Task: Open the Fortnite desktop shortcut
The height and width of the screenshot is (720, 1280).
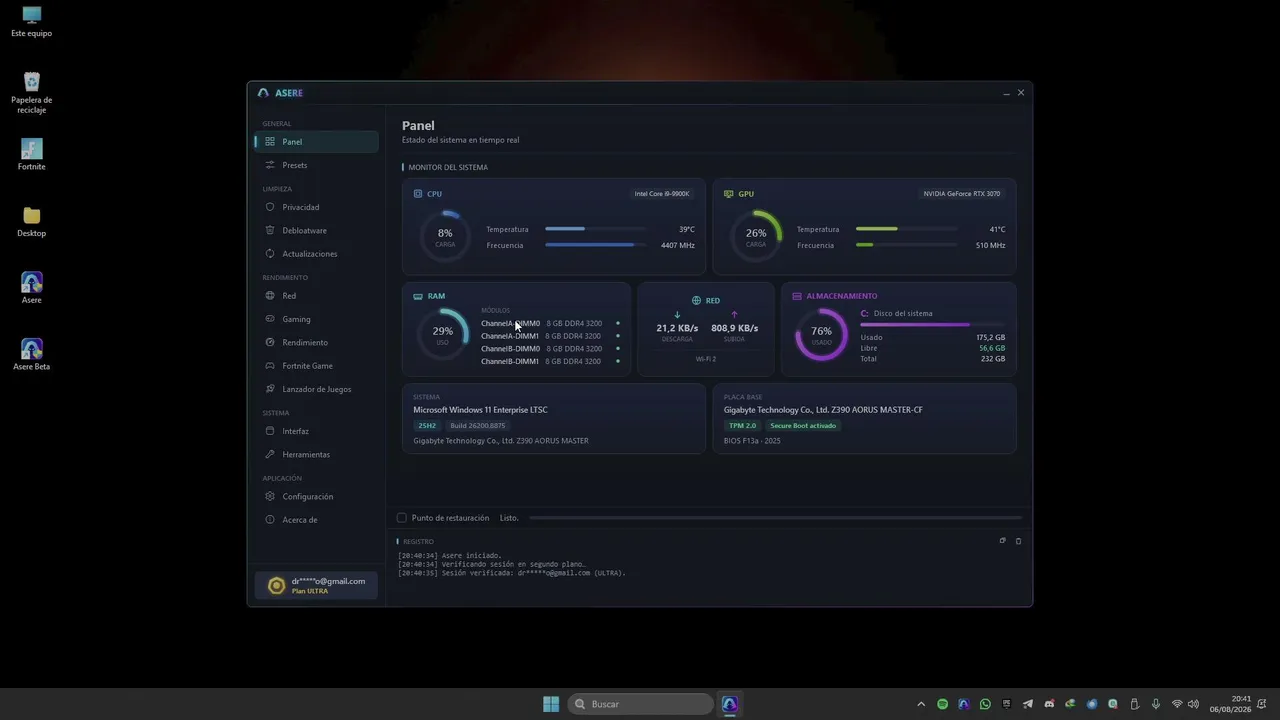Action: 32,154
